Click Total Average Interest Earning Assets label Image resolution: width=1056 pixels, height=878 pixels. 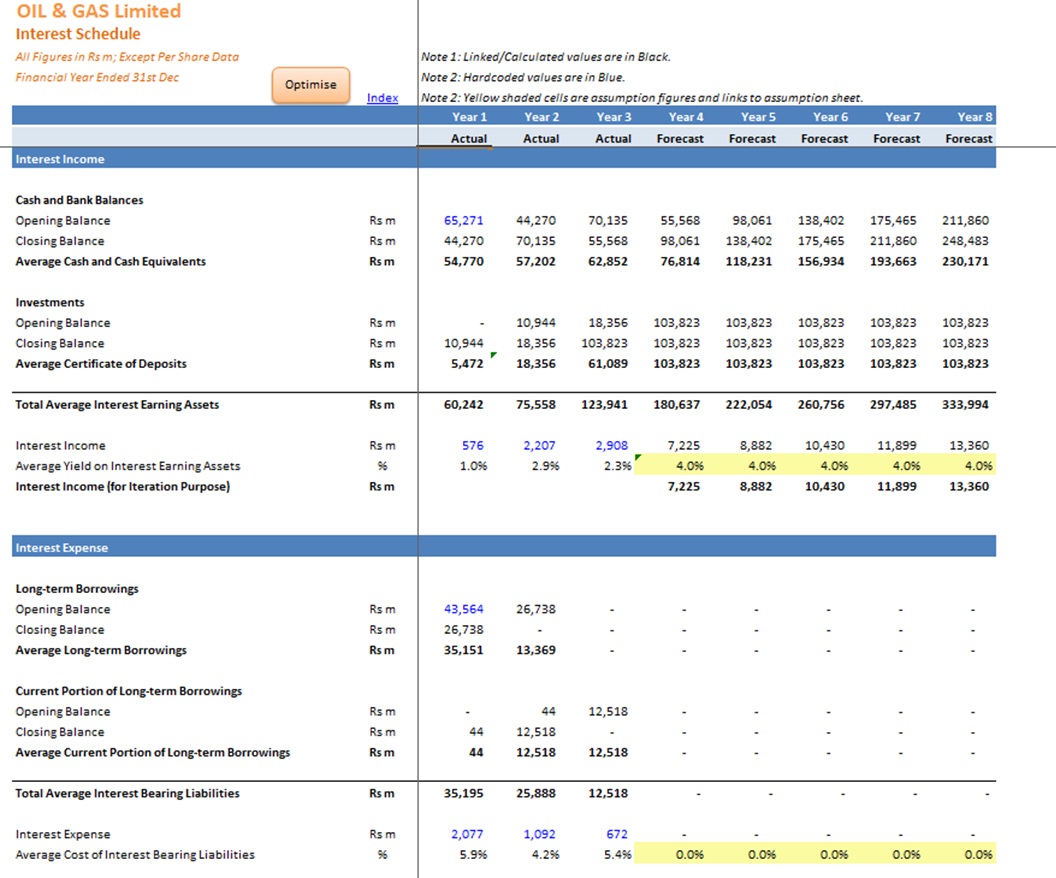[117, 405]
